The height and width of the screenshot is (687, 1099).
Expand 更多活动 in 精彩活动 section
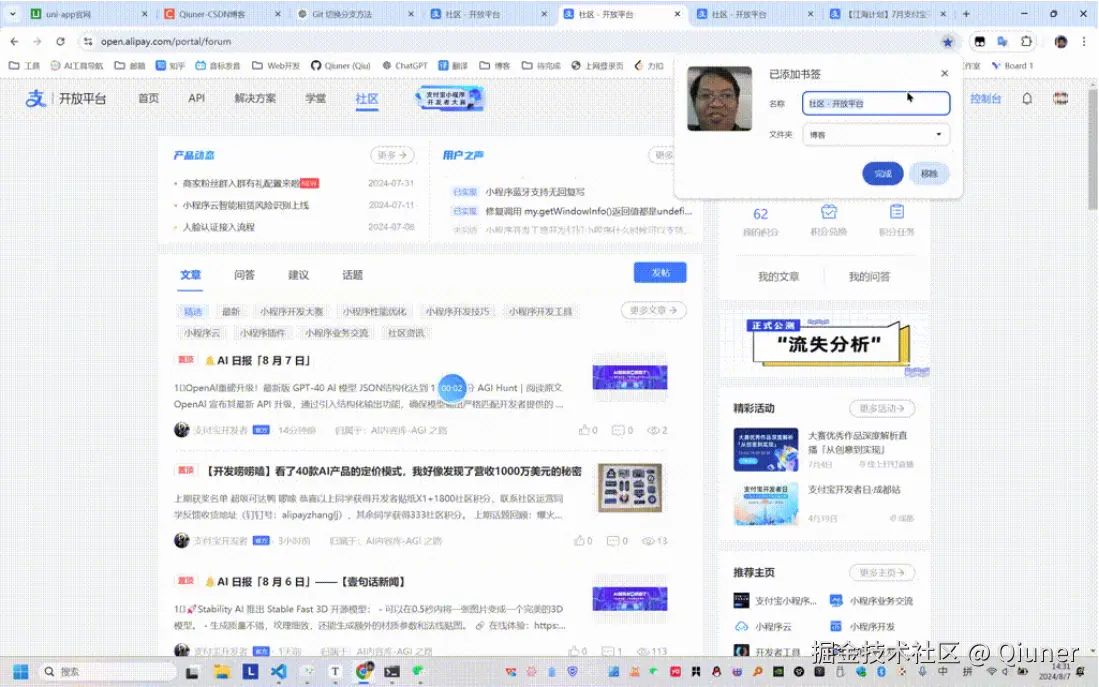tap(882, 408)
